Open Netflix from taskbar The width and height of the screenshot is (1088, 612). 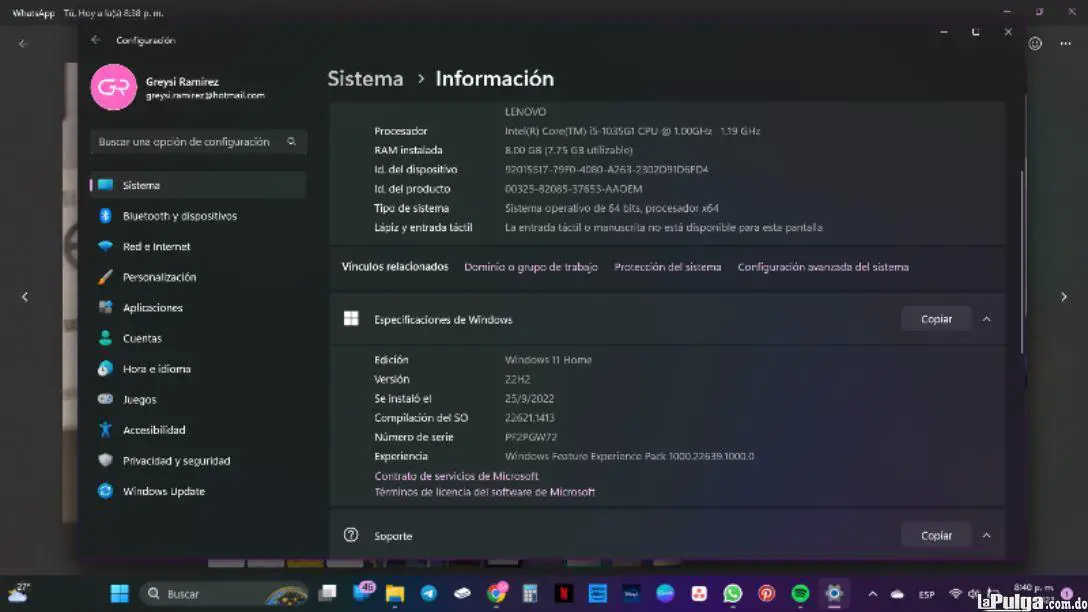pyautogui.click(x=563, y=593)
